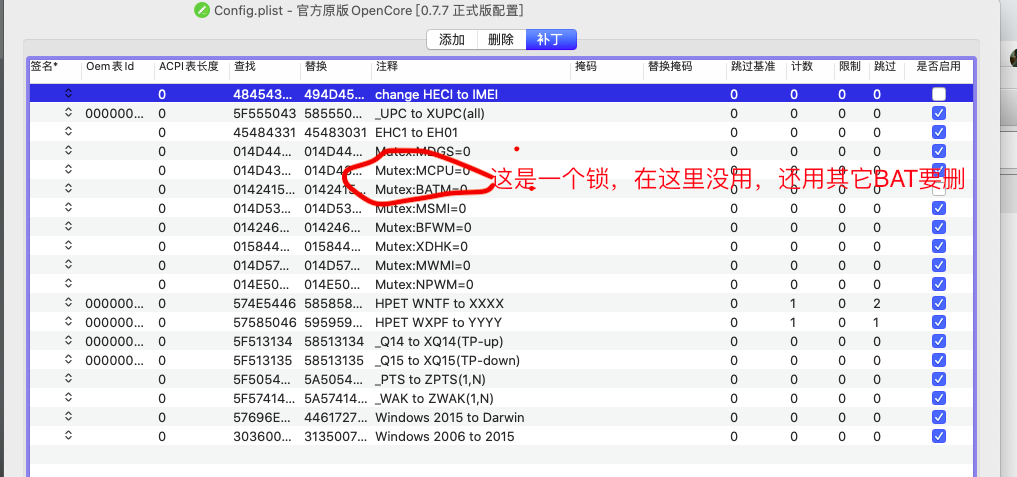Open signature selector in _Q14 to XQ14(TP-up) row

click(x=69, y=340)
